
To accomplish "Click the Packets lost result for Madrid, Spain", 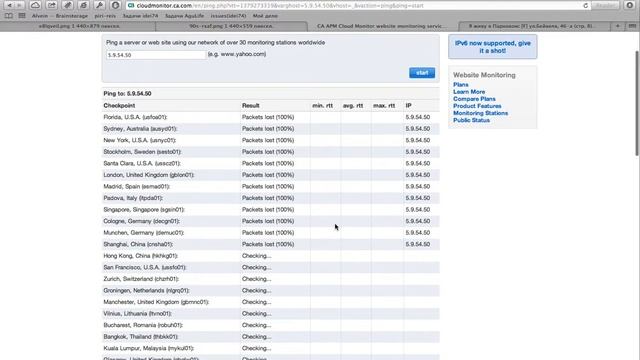I will [268, 187].
